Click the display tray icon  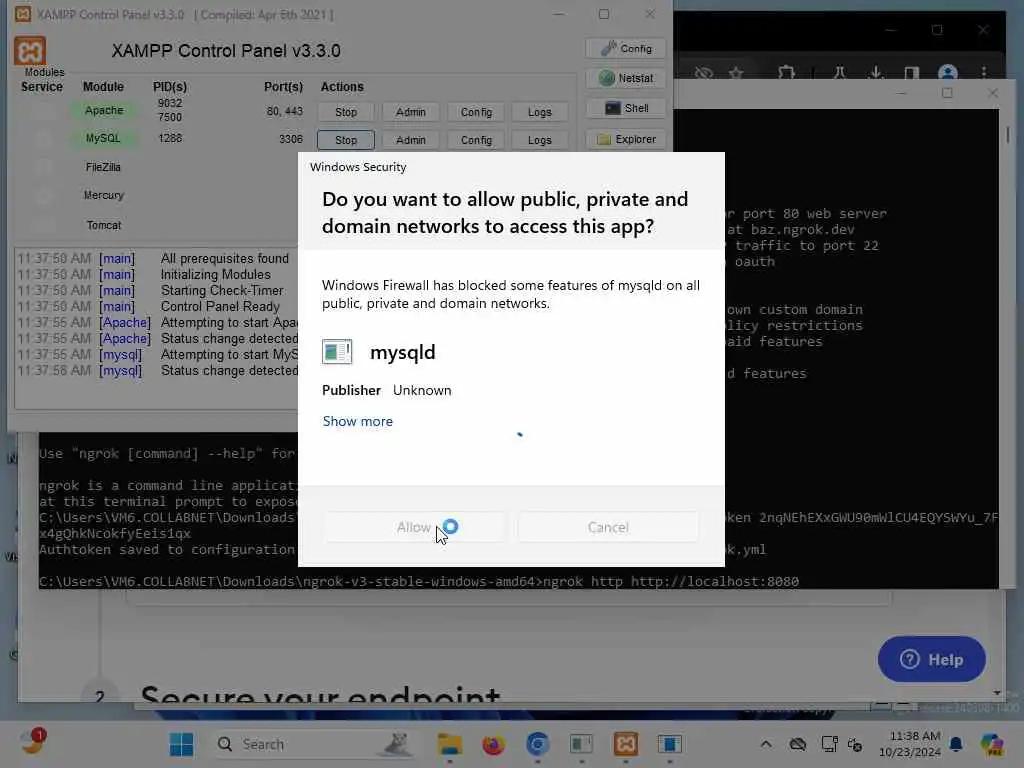pyautogui.click(x=829, y=744)
